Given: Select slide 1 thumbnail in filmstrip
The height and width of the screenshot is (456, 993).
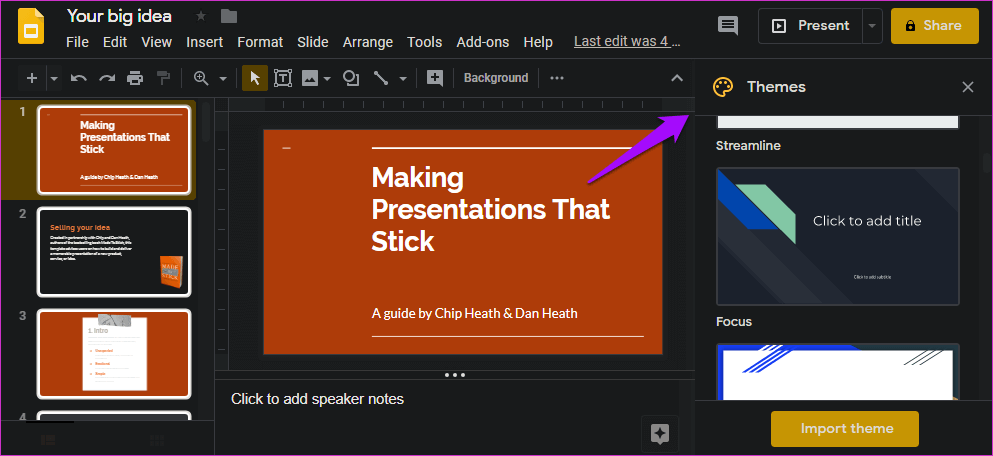Looking at the screenshot, I should point(114,149).
